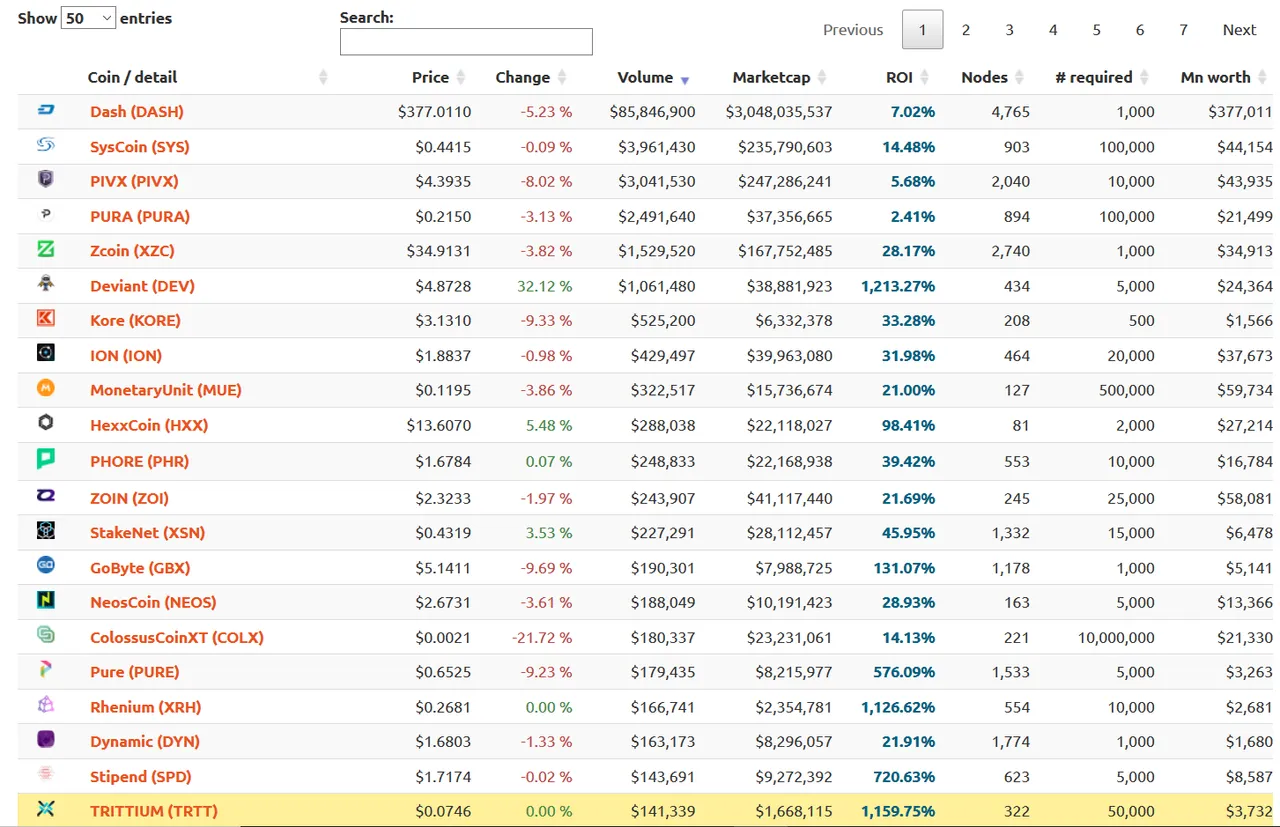The image size is (1280, 827).
Task: Click the ZOIN logo icon
Action: (45, 495)
